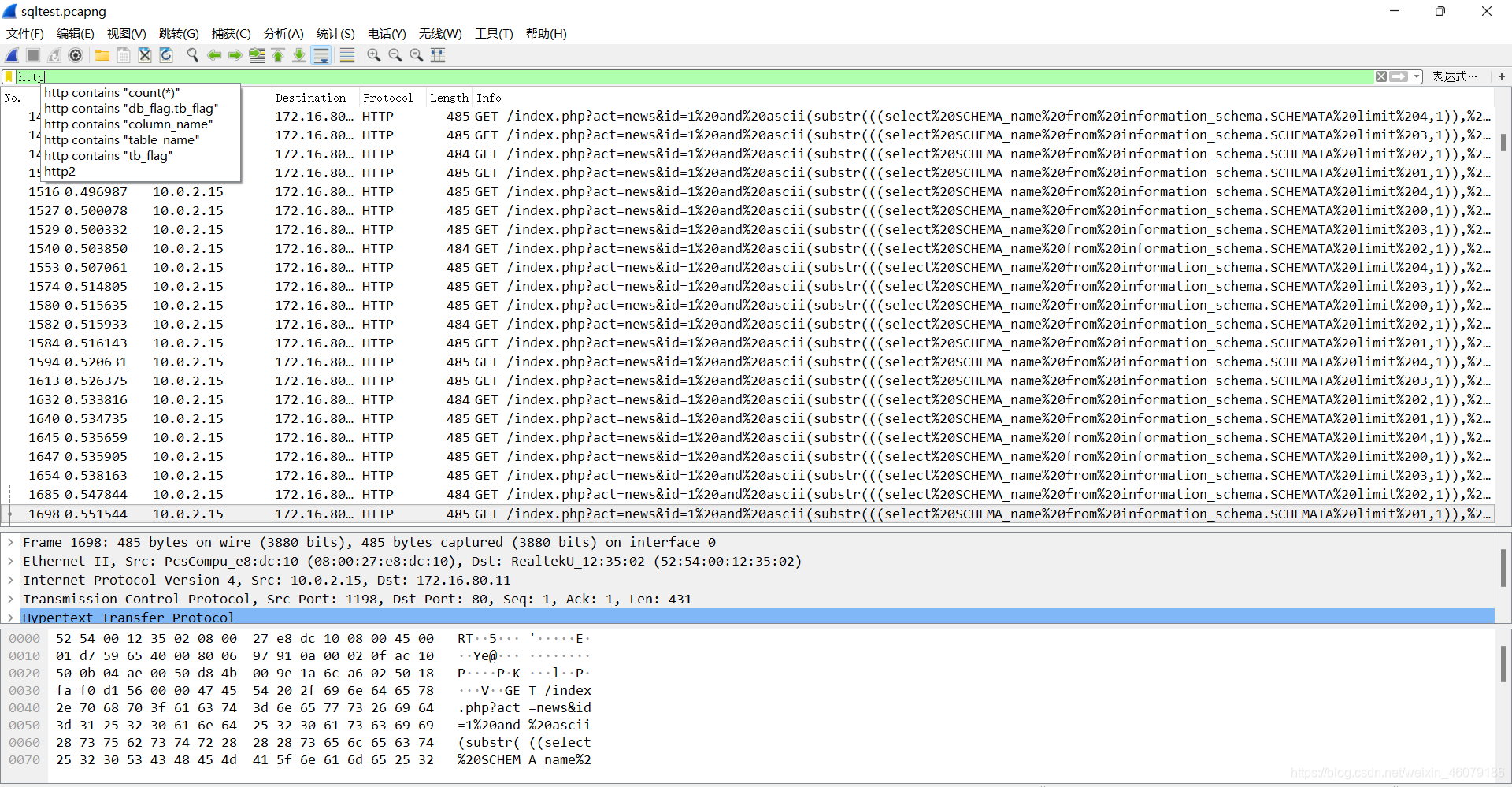Find a packet with the magnifier icon
Image resolution: width=1512 pixels, height=787 pixels.
(x=193, y=55)
